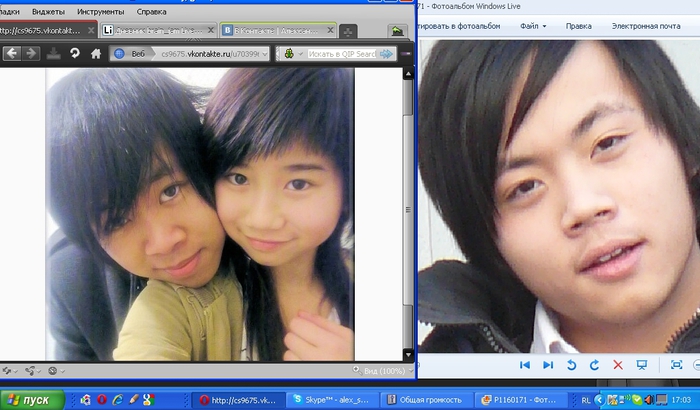Screen dimensions: 700x410
Task: Open search engine selection dropdown arrow
Action: tap(300, 54)
